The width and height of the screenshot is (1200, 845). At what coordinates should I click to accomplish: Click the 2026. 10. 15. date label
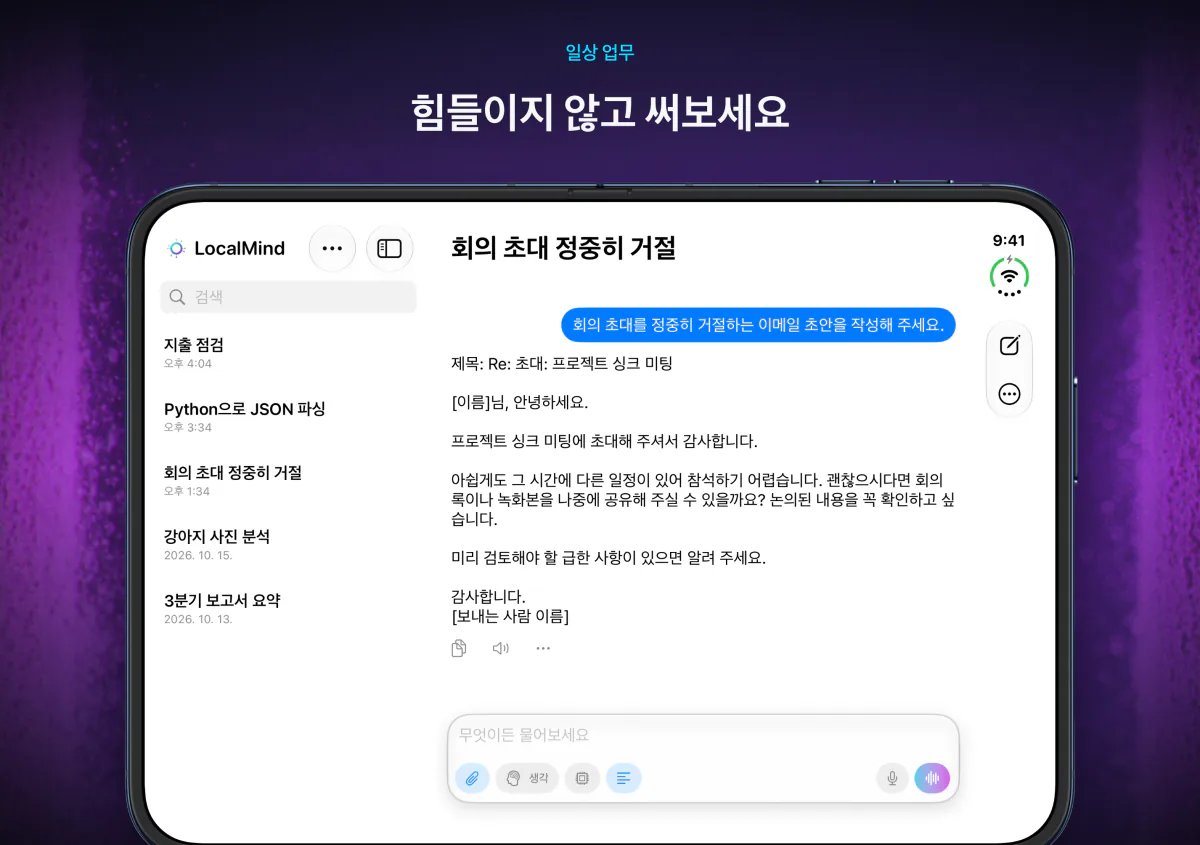198,556
